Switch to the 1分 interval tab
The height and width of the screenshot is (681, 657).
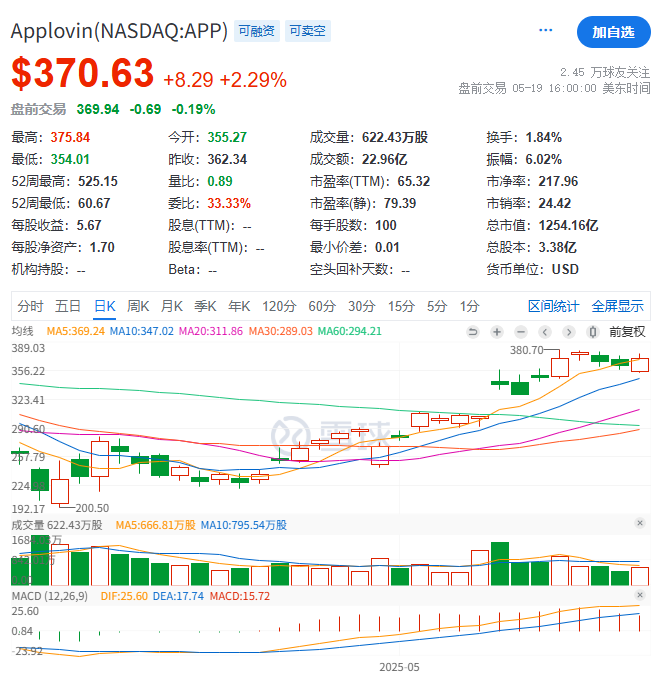click(x=469, y=306)
